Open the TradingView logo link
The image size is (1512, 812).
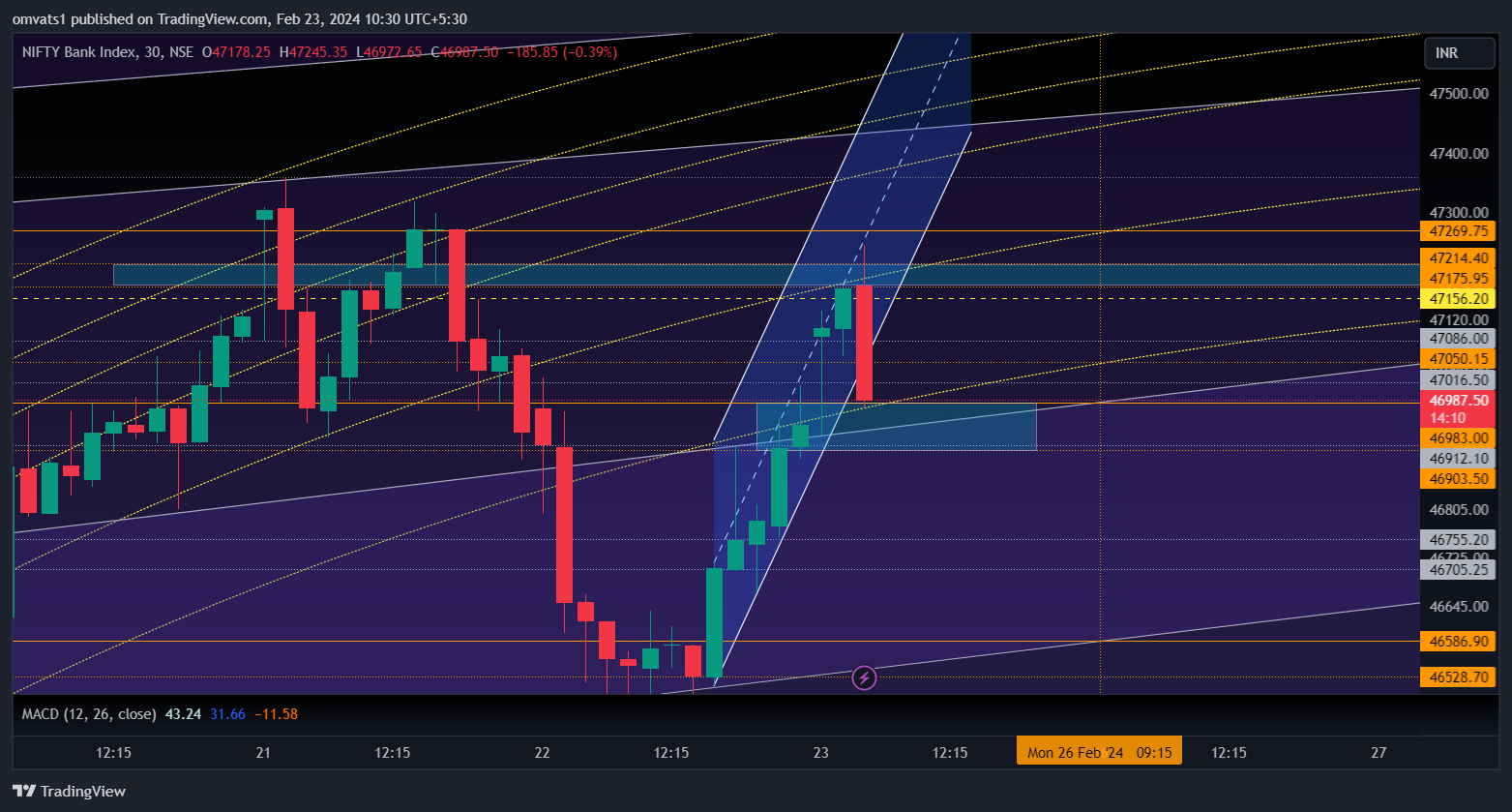click(x=70, y=791)
